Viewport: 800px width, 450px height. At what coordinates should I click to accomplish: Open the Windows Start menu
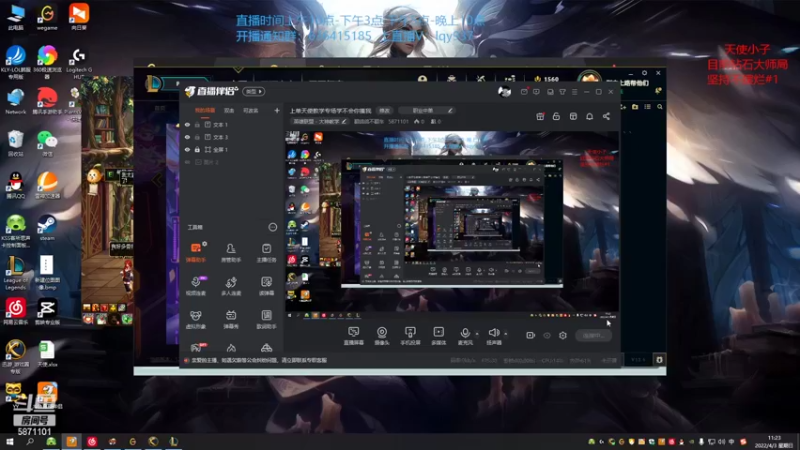[10, 441]
